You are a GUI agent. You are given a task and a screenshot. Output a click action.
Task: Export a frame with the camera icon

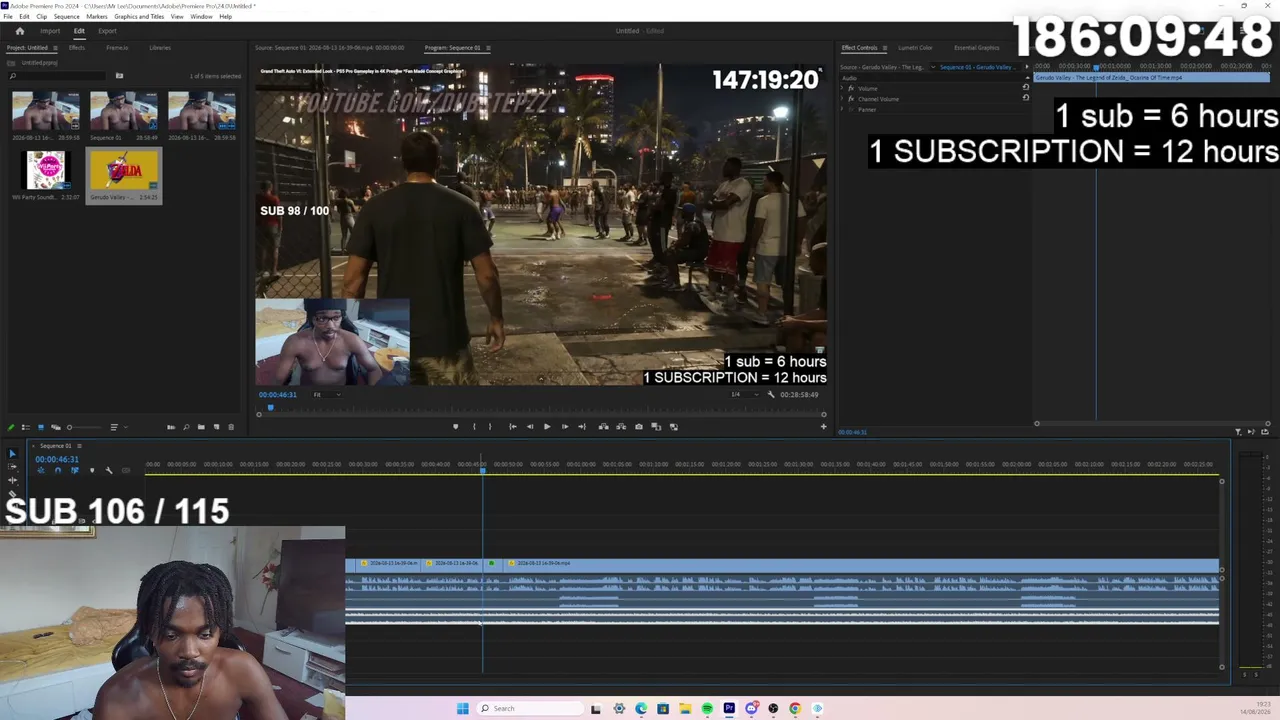pyautogui.click(x=638, y=427)
